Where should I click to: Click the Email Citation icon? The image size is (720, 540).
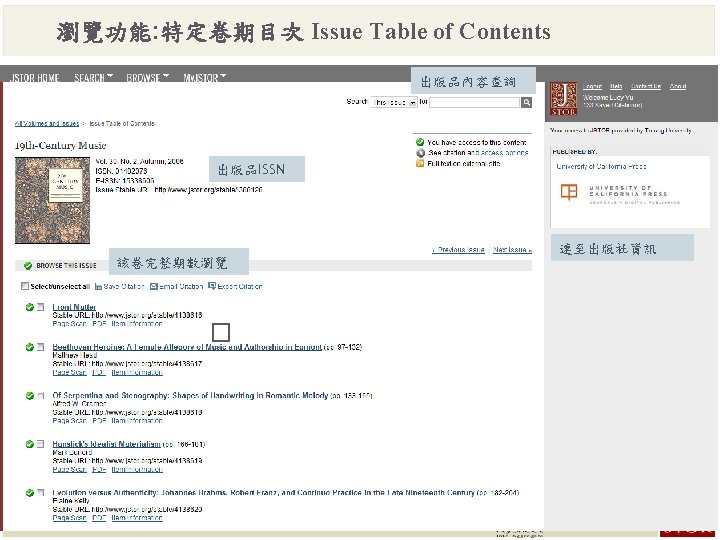pos(154,287)
